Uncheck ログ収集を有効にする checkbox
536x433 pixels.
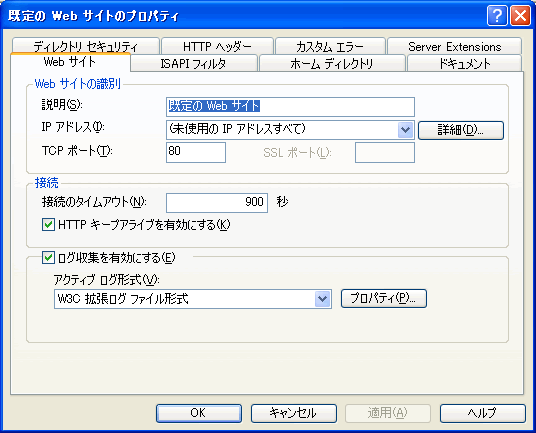click(x=48, y=257)
